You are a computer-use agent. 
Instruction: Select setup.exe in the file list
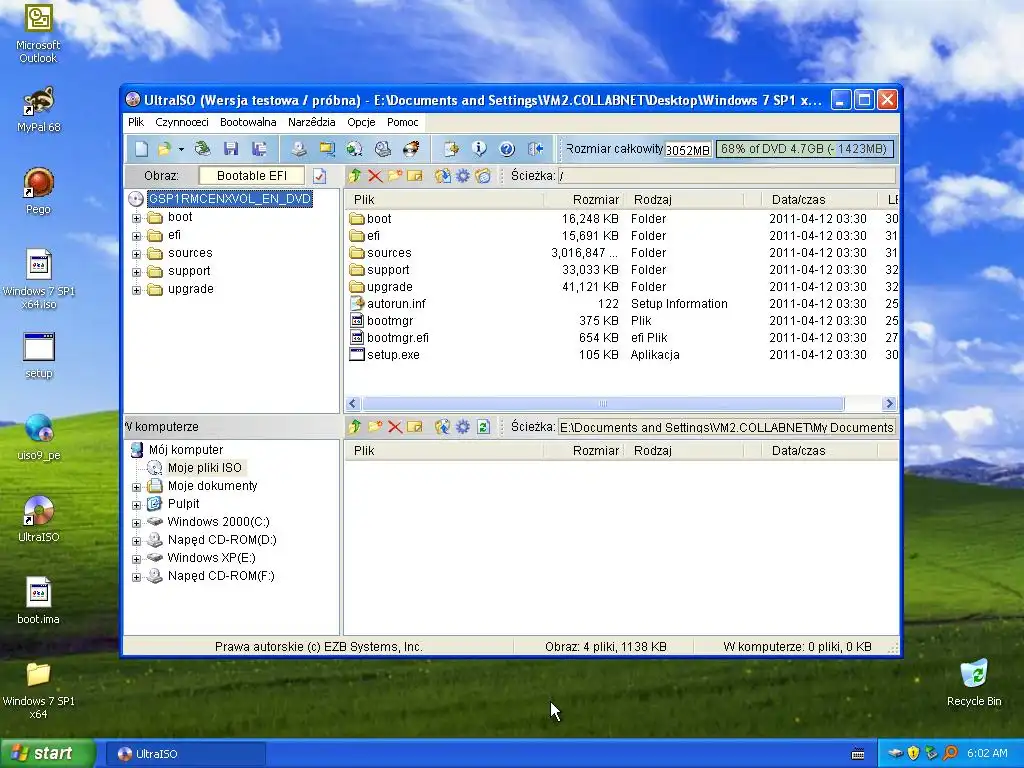[x=393, y=355]
